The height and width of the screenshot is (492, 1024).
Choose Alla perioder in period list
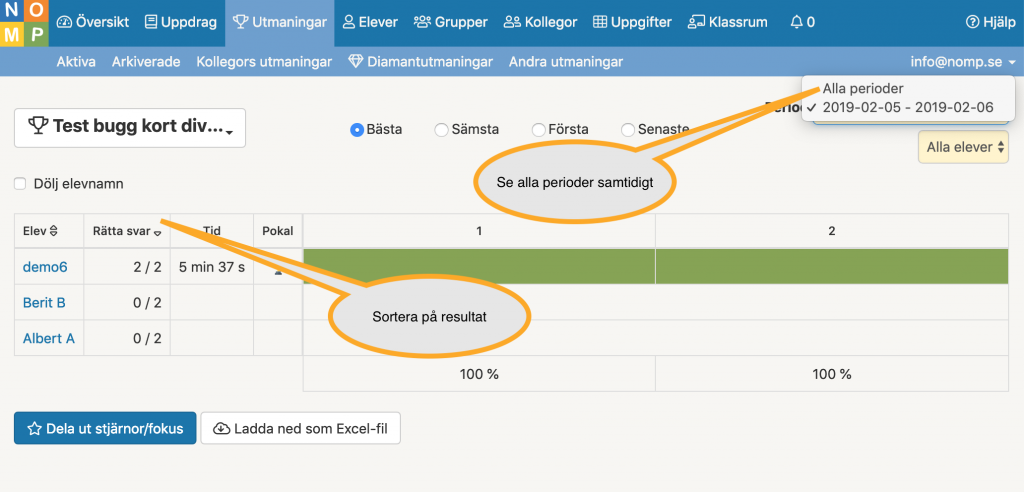tap(863, 88)
